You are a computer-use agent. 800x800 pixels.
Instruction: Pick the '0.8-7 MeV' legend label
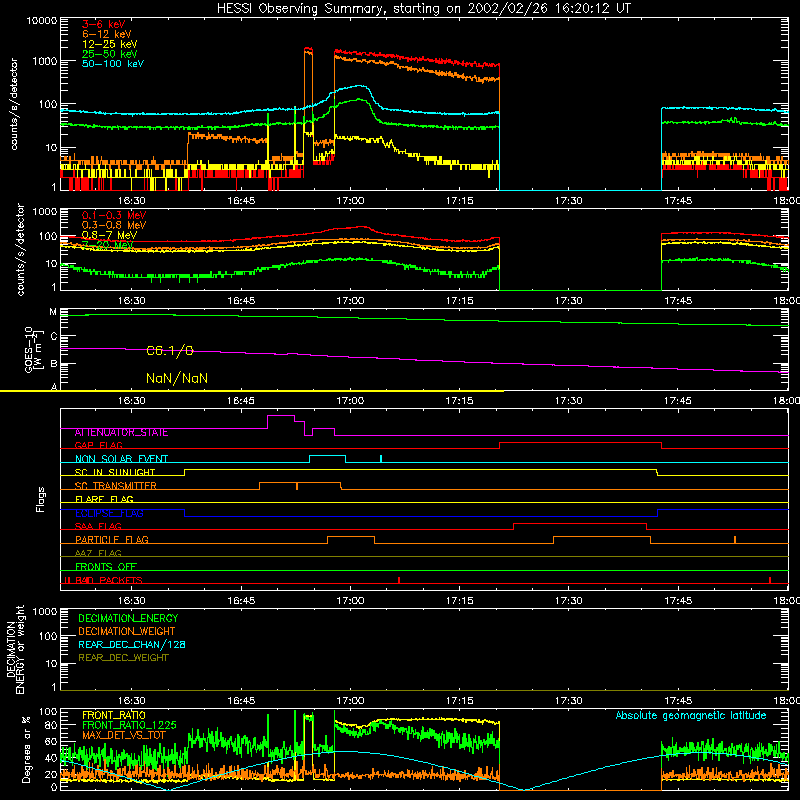pyautogui.click(x=110, y=235)
